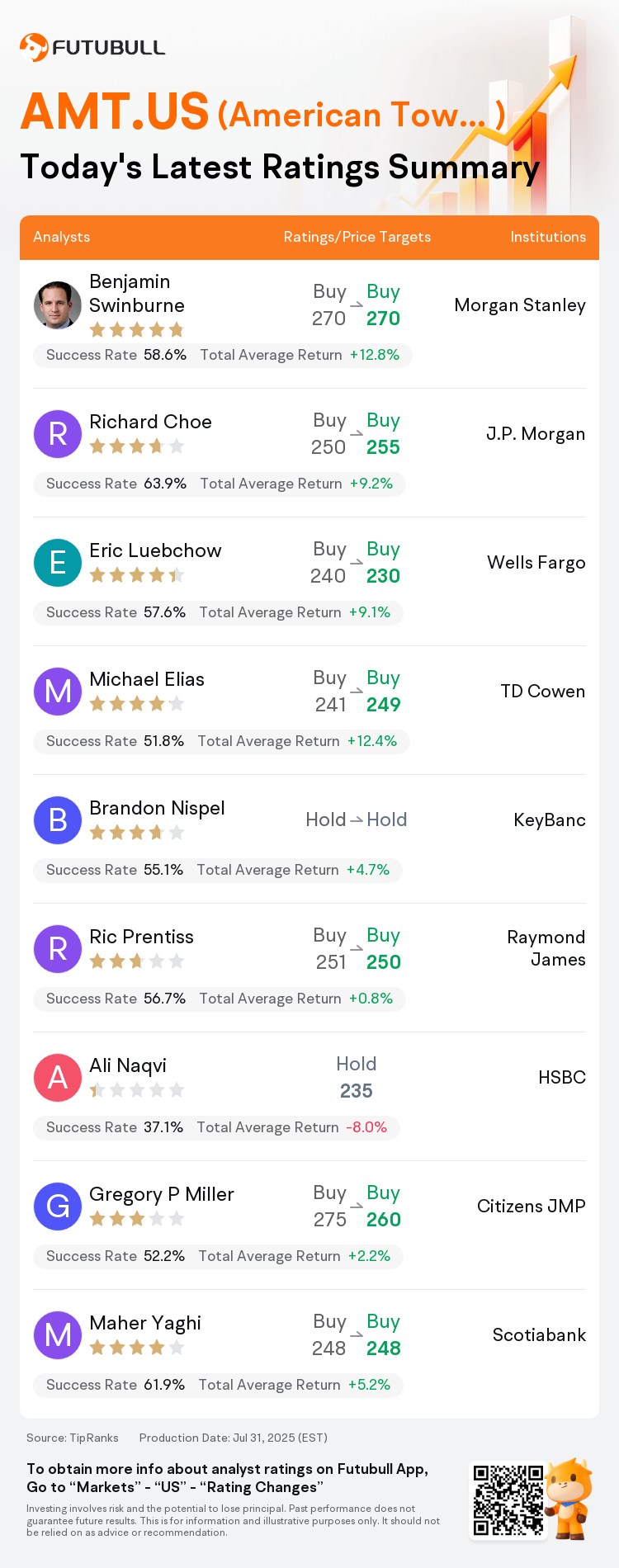The width and height of the screenshot is (619, 1568).
Task: Open the Morgan Stanley institution name
Action: pos(520,305)
